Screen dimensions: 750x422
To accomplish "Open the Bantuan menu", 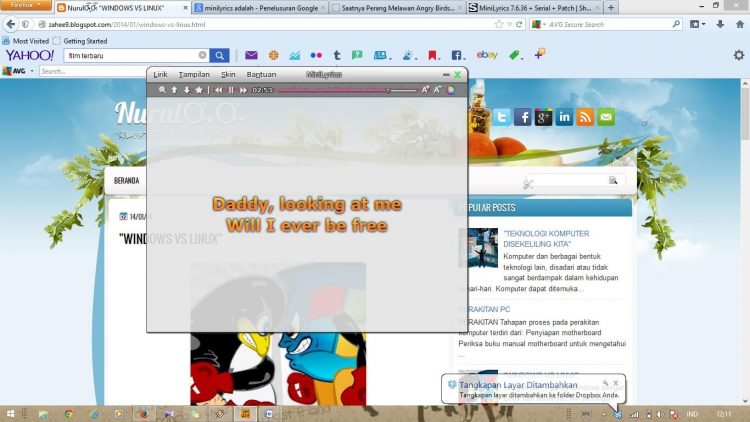I will coord(261,75).
